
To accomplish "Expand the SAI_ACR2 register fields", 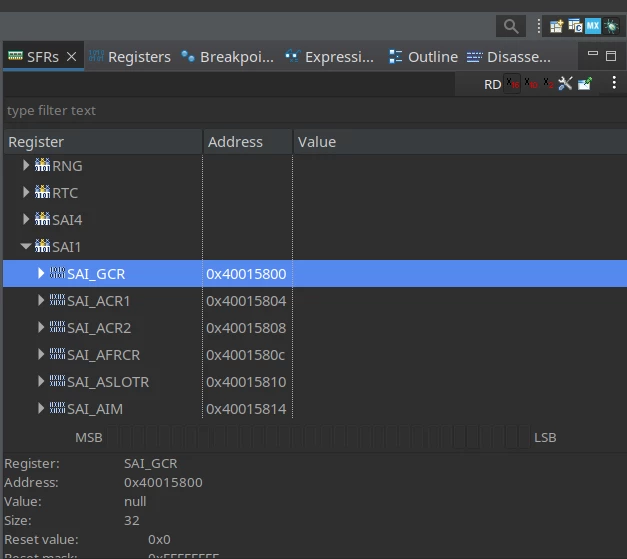I will [41, 327].
